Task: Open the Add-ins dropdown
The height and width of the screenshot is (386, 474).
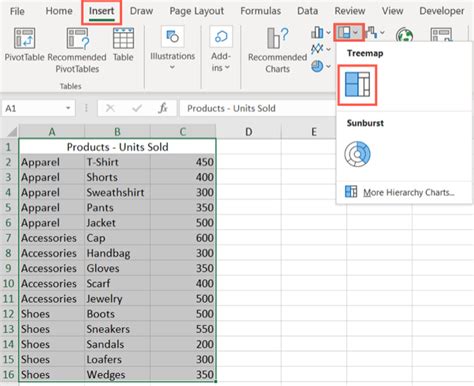Action: (x=221, y=49)
